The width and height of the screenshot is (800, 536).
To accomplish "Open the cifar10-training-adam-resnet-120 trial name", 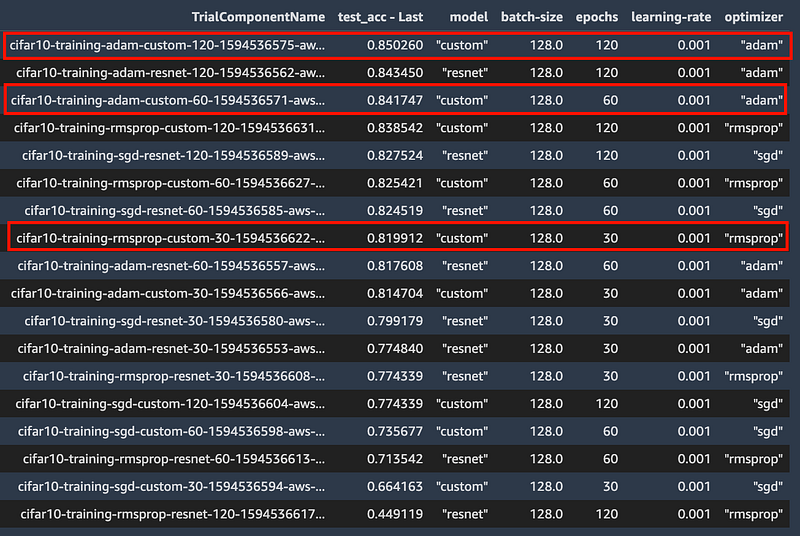I will point(166,72).
